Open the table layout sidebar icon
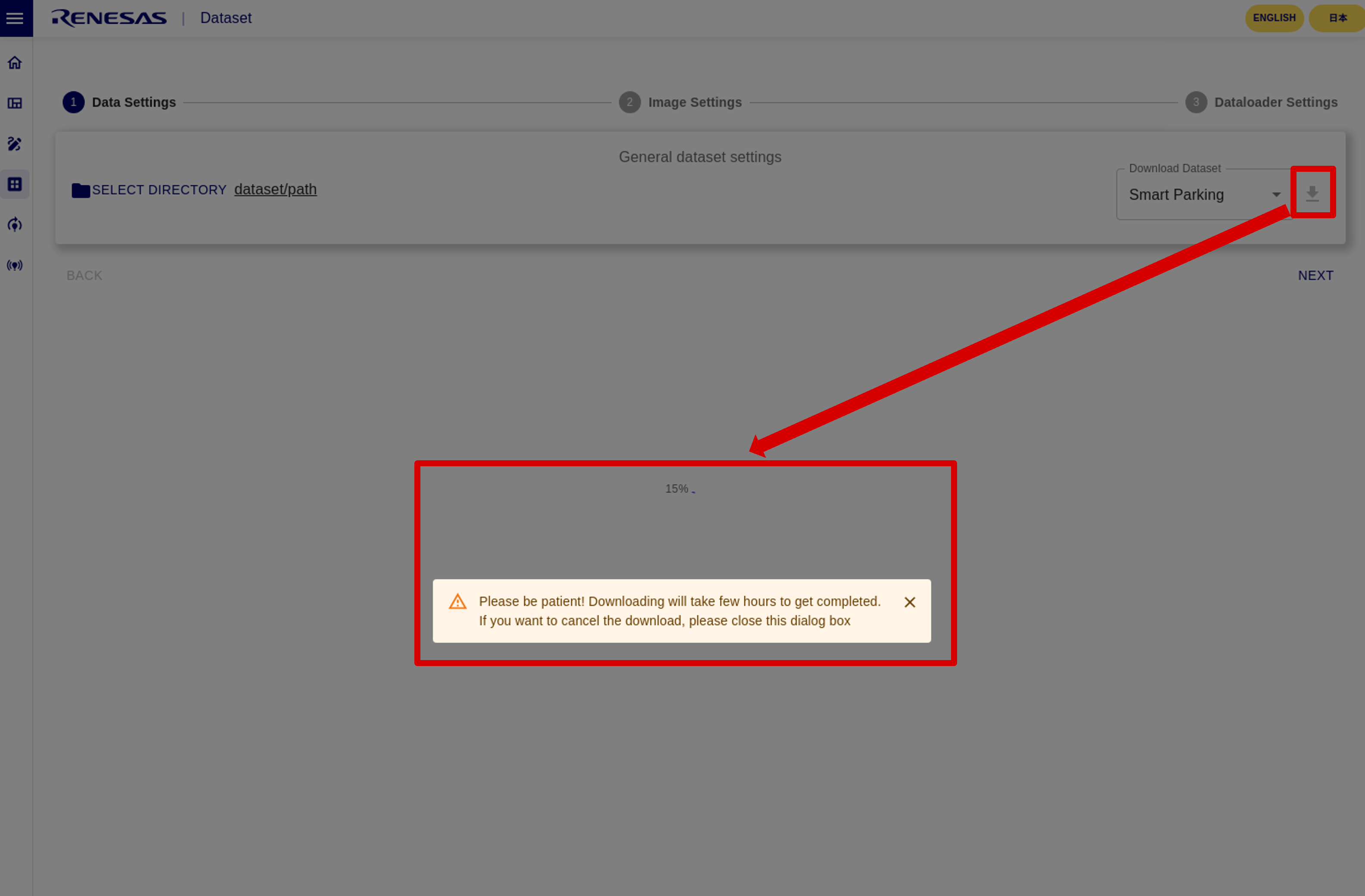The image size is (1365, 896). 15,103
